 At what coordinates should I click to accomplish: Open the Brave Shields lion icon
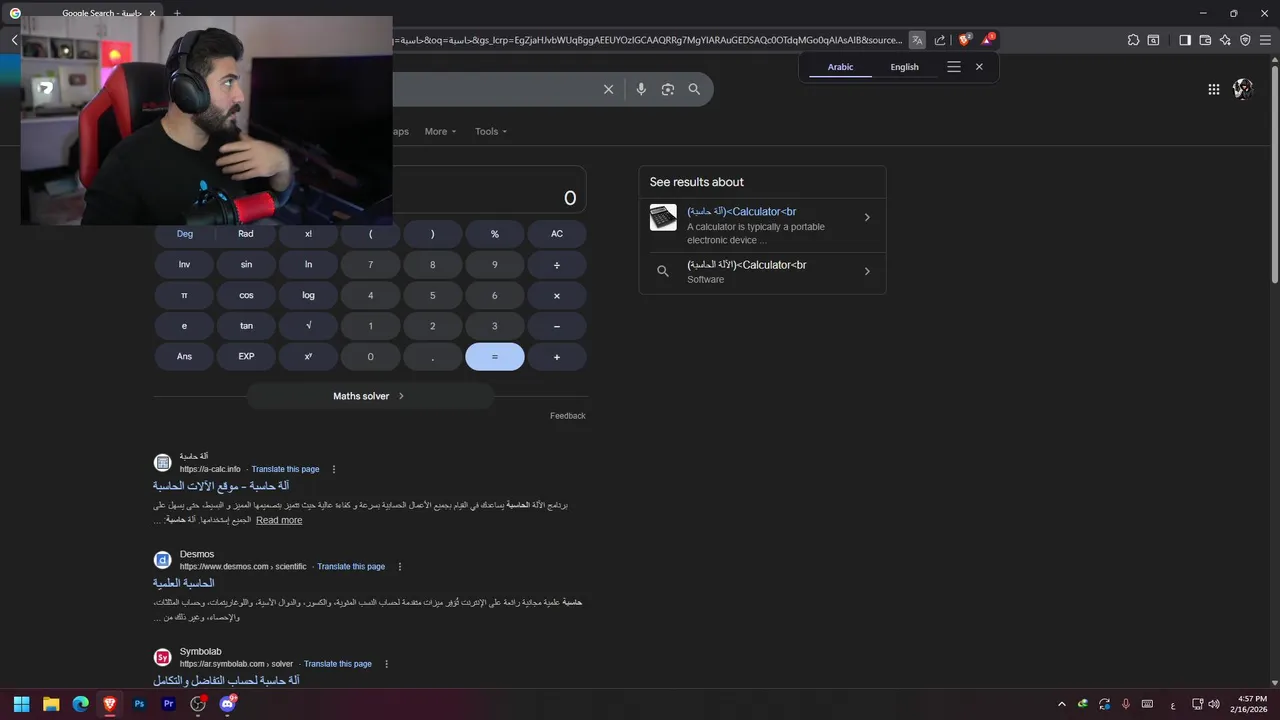964,40
